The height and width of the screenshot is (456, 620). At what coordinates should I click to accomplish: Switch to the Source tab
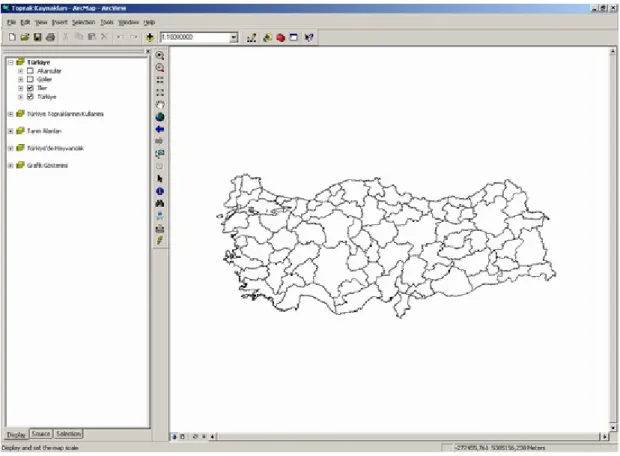(41, 434)
